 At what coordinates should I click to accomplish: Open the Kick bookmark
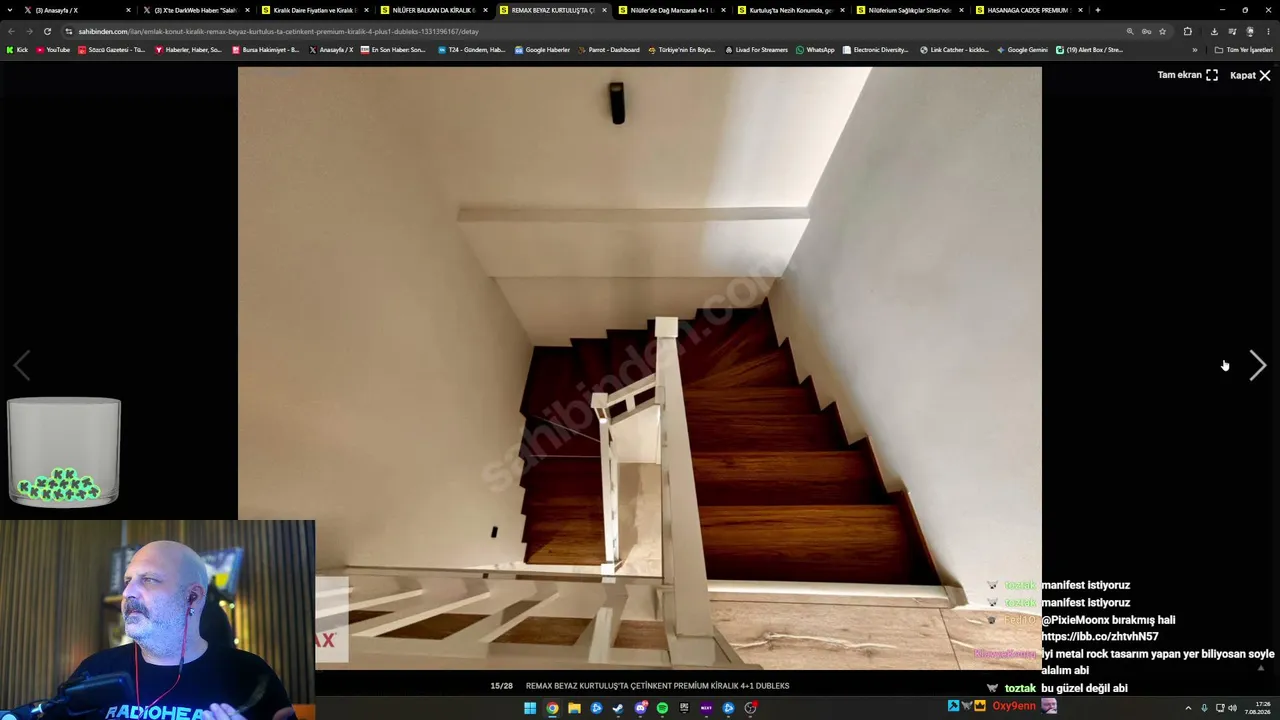point(17,49)
